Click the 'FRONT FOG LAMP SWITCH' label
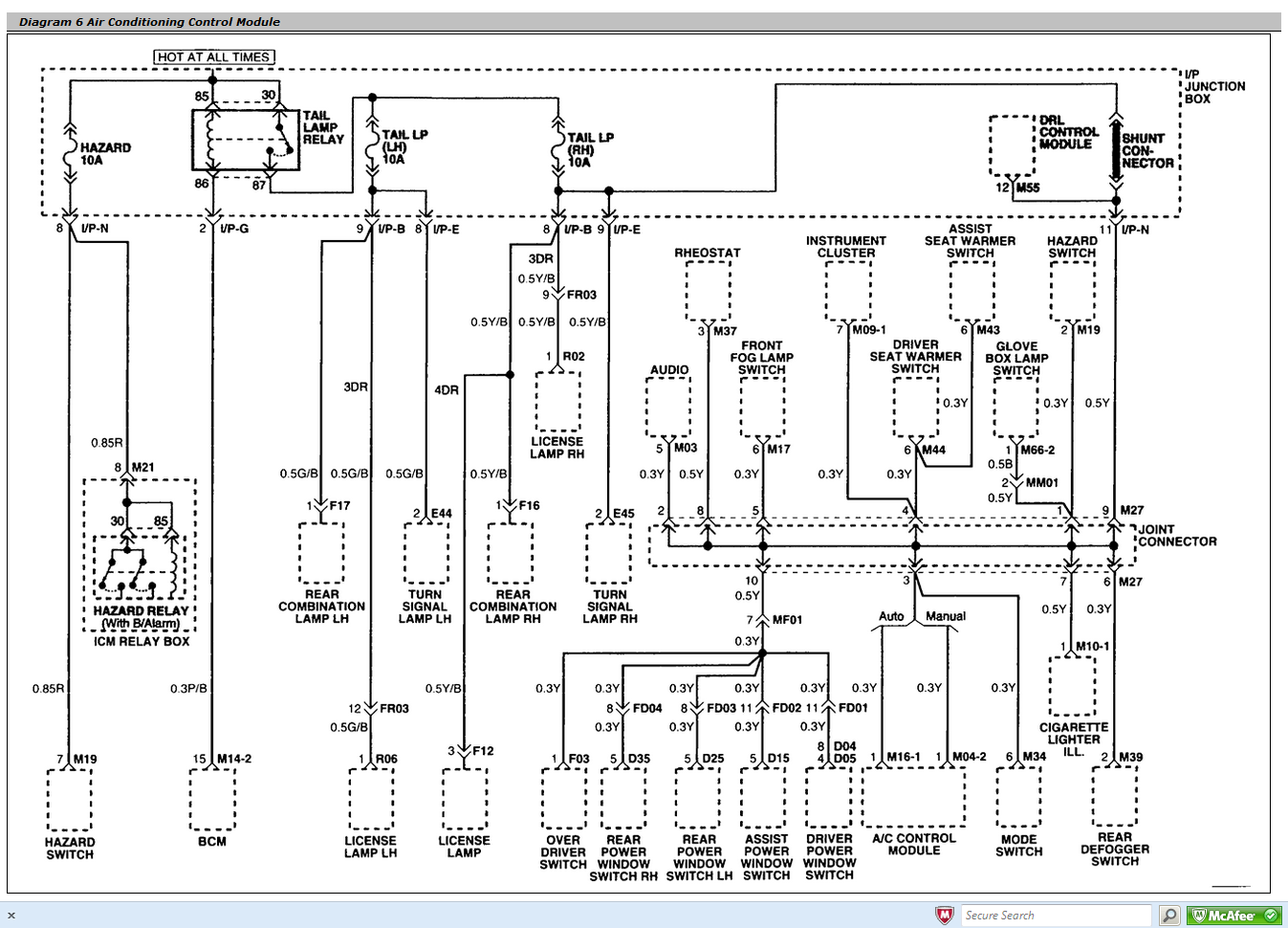Screen dimensions: 1288x928 762,358
